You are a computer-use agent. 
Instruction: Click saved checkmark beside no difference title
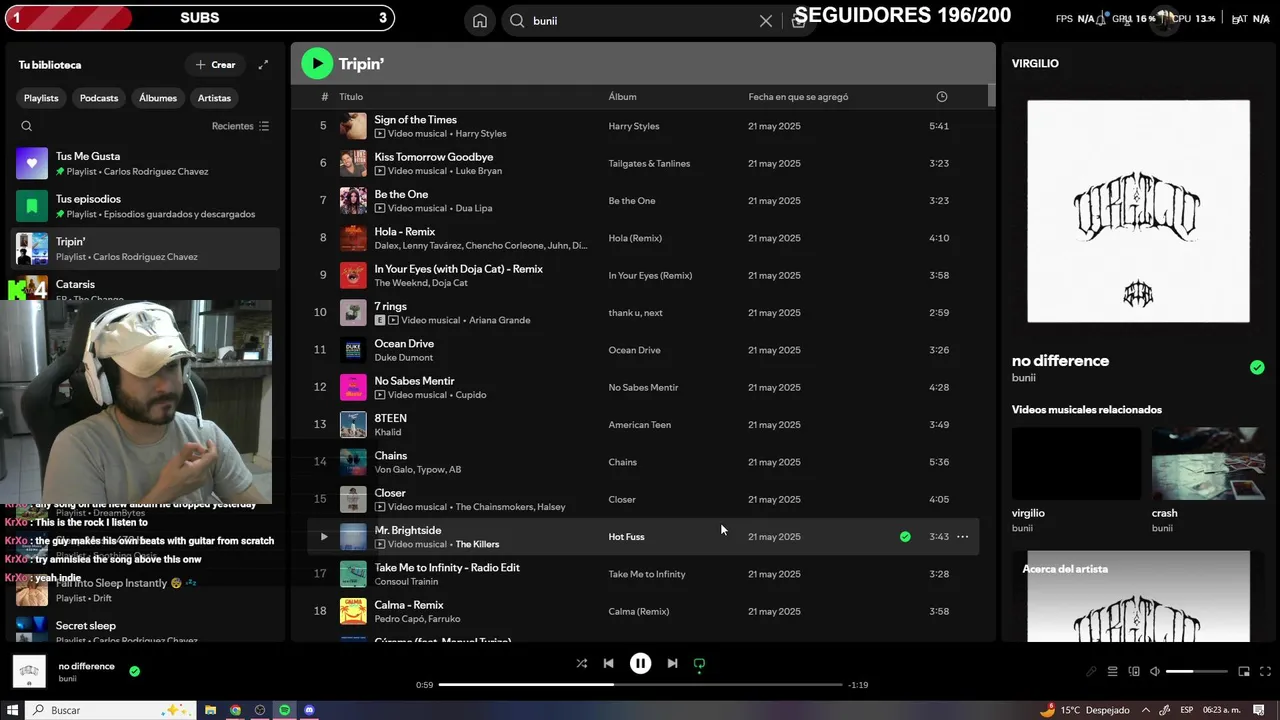(x=1257, y=367)
